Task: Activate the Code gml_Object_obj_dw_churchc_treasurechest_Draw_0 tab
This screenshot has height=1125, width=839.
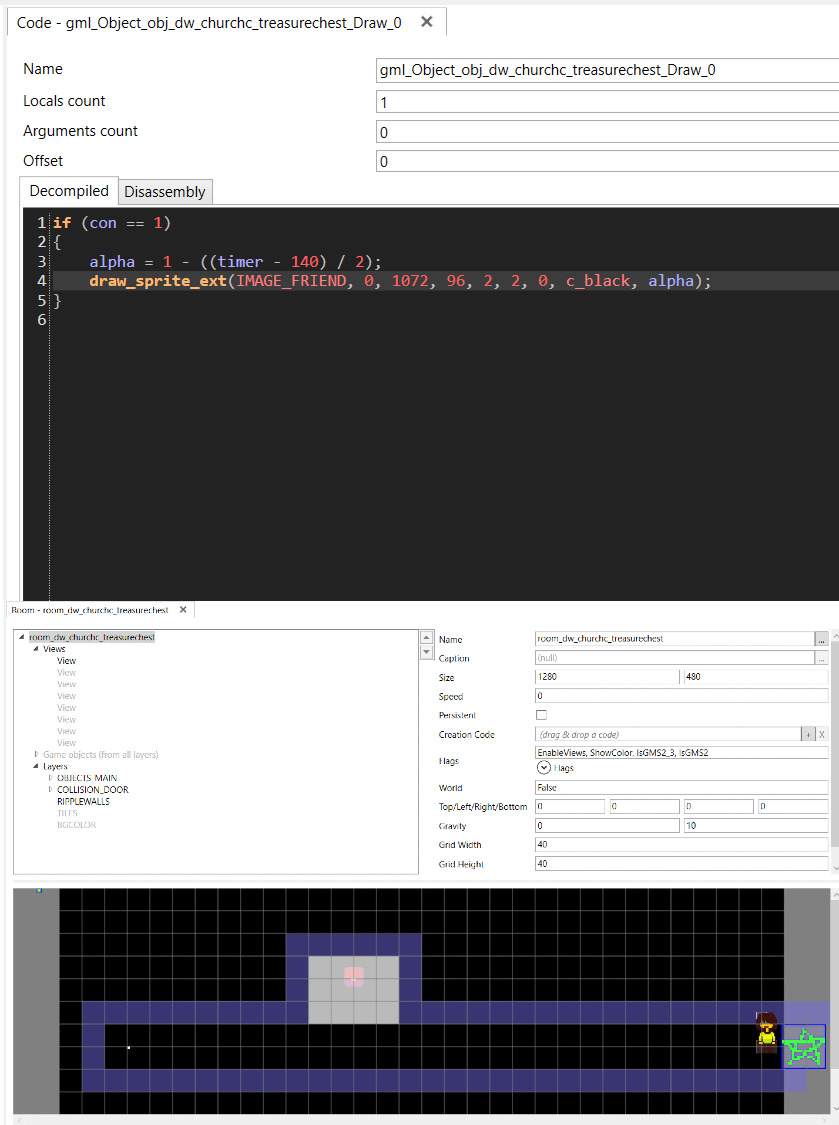Action: 209,23
